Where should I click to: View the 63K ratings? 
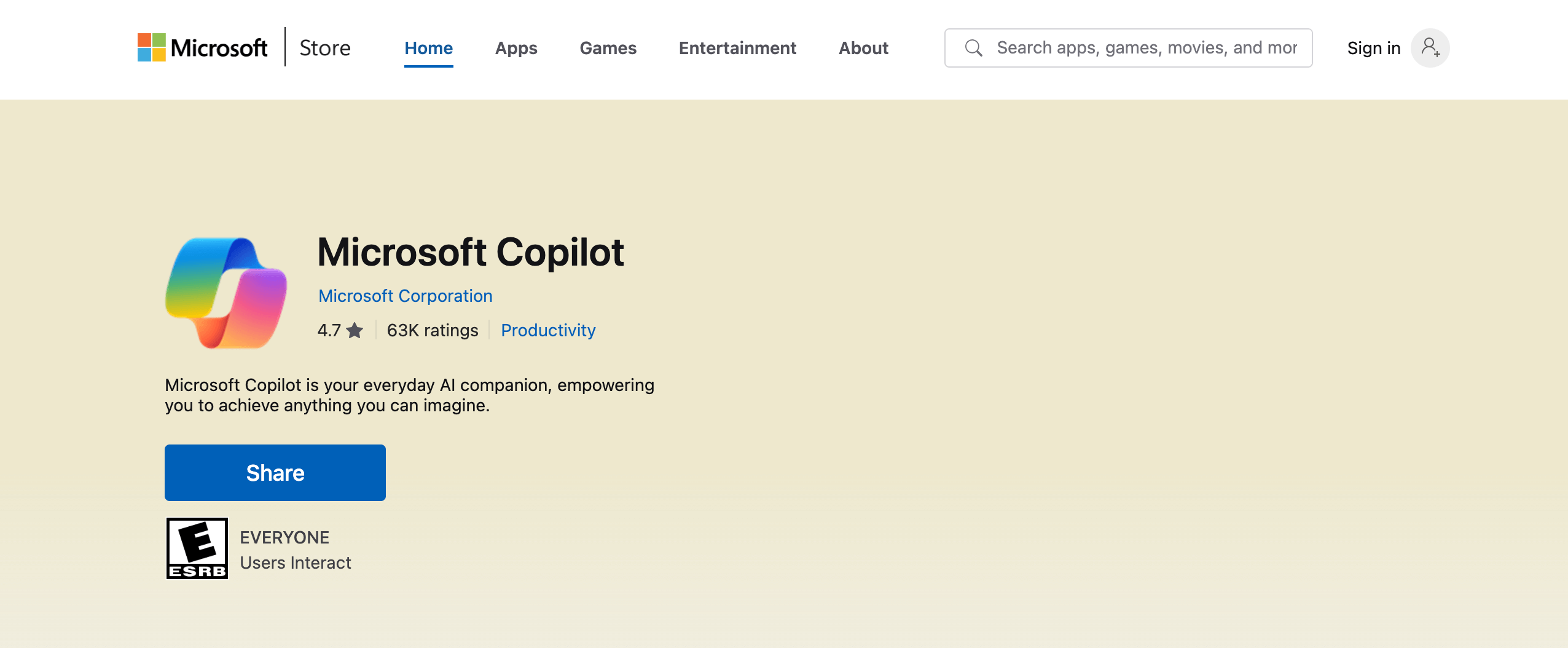click(432, 330)
